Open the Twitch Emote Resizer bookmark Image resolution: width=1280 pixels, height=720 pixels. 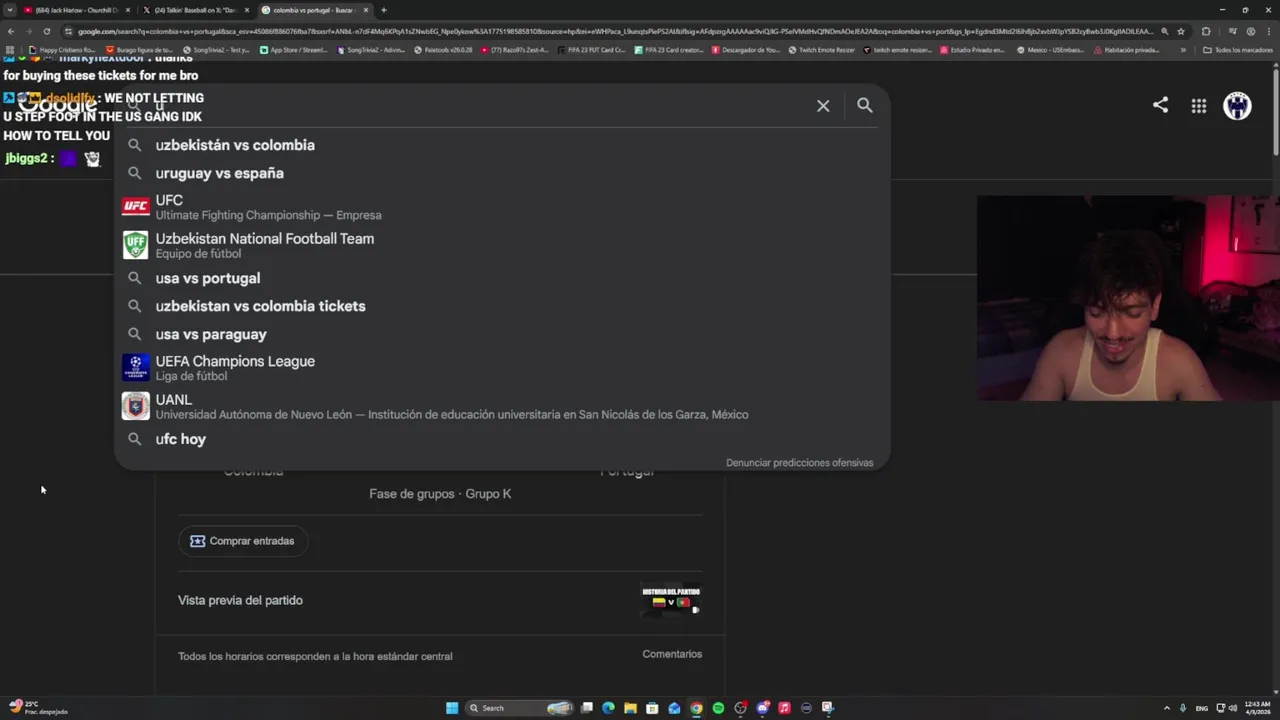tap(821, 49)
